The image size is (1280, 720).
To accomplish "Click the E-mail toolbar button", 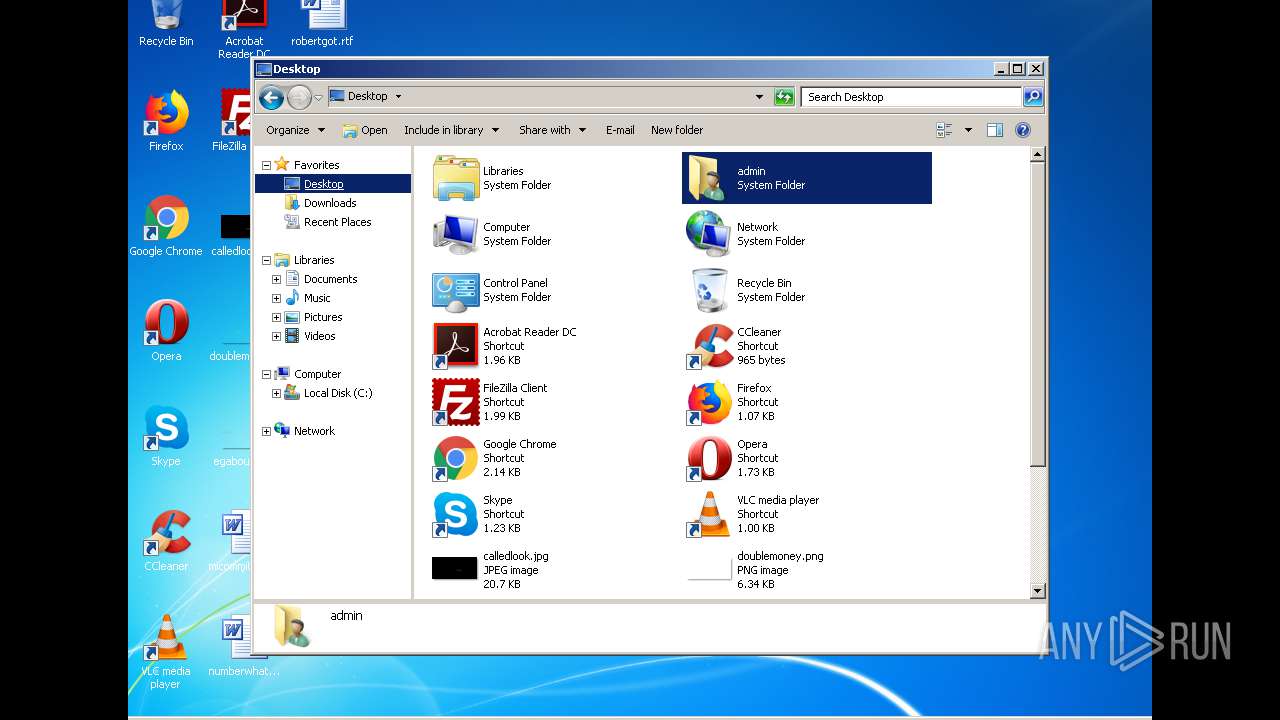I will pyautogui.click(x=620, y=130).
